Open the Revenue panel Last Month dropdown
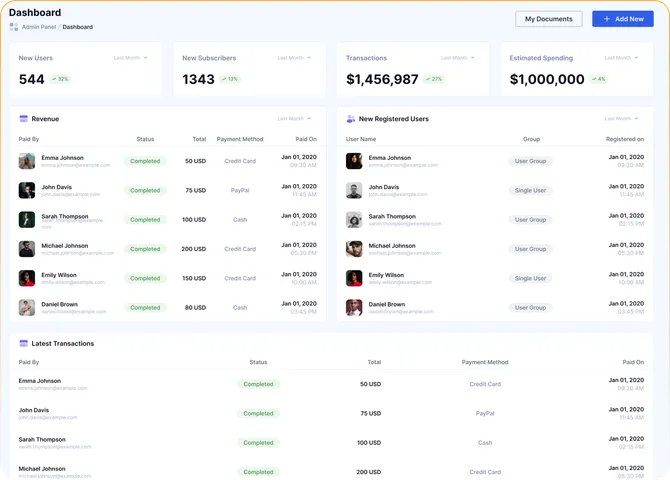Screen dimensions: 670x480 [x=294, y=118]
